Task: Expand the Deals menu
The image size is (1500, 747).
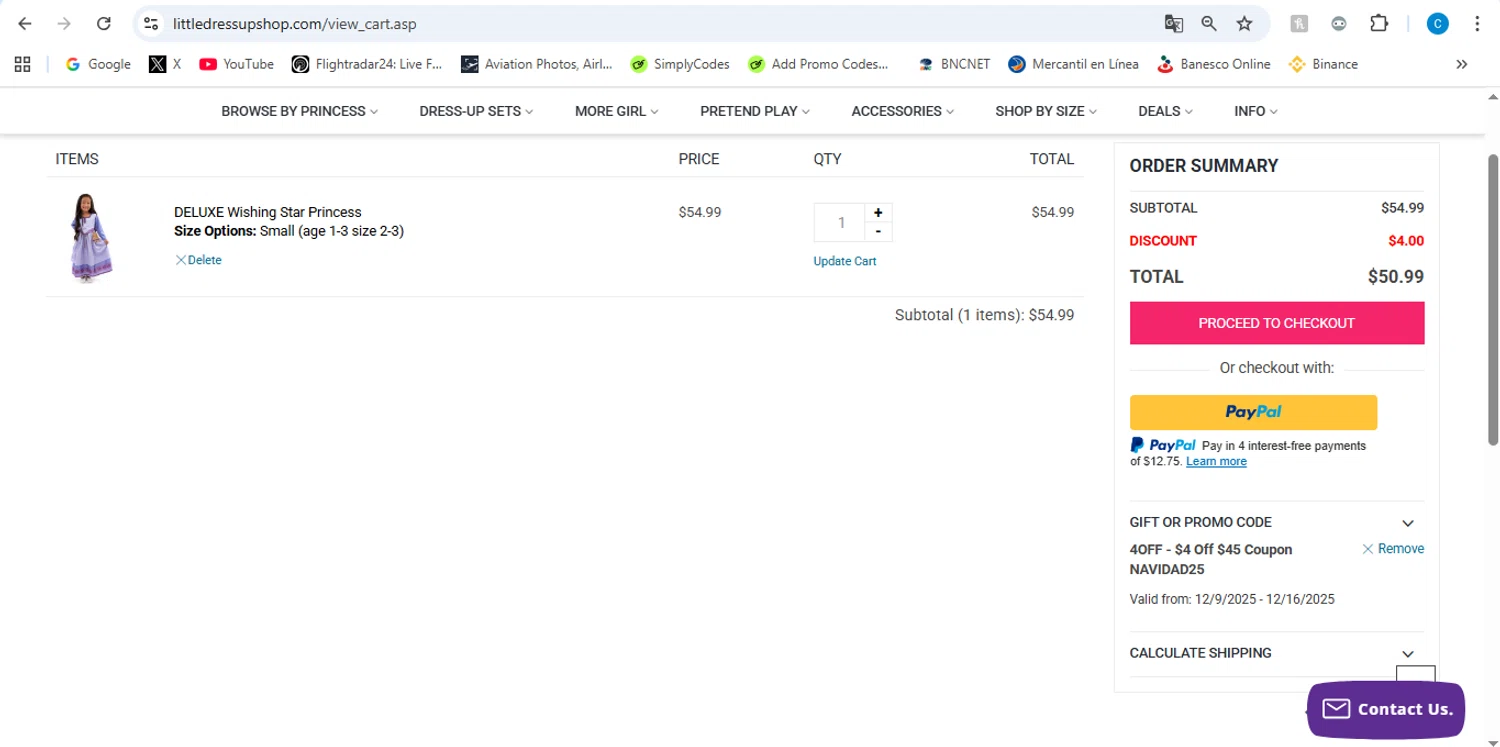Action: coord(1165,111)
